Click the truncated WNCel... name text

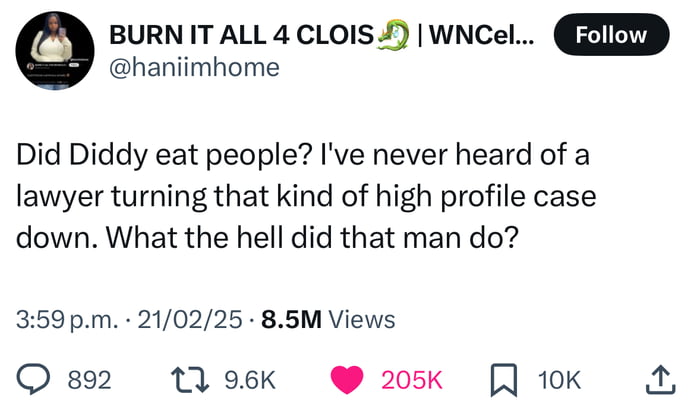coord(476,35)
